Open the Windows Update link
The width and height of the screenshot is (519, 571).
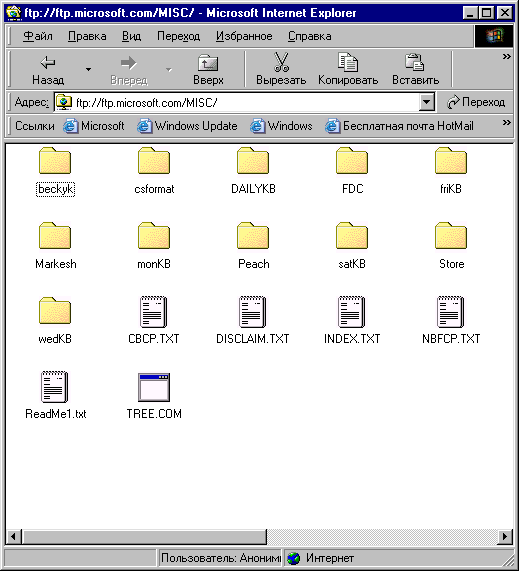pos(187,126)
